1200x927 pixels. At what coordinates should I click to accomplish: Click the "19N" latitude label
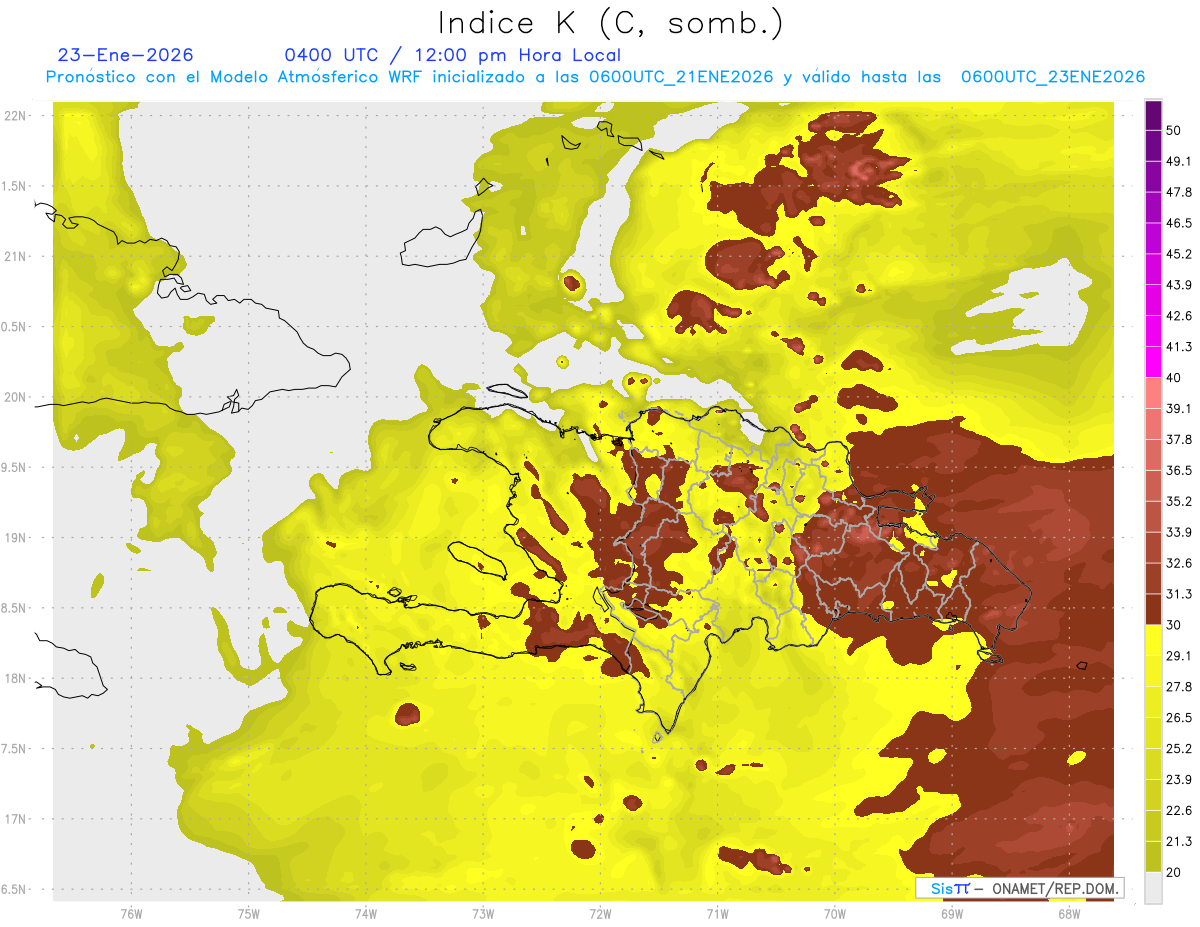coord(16,538)
